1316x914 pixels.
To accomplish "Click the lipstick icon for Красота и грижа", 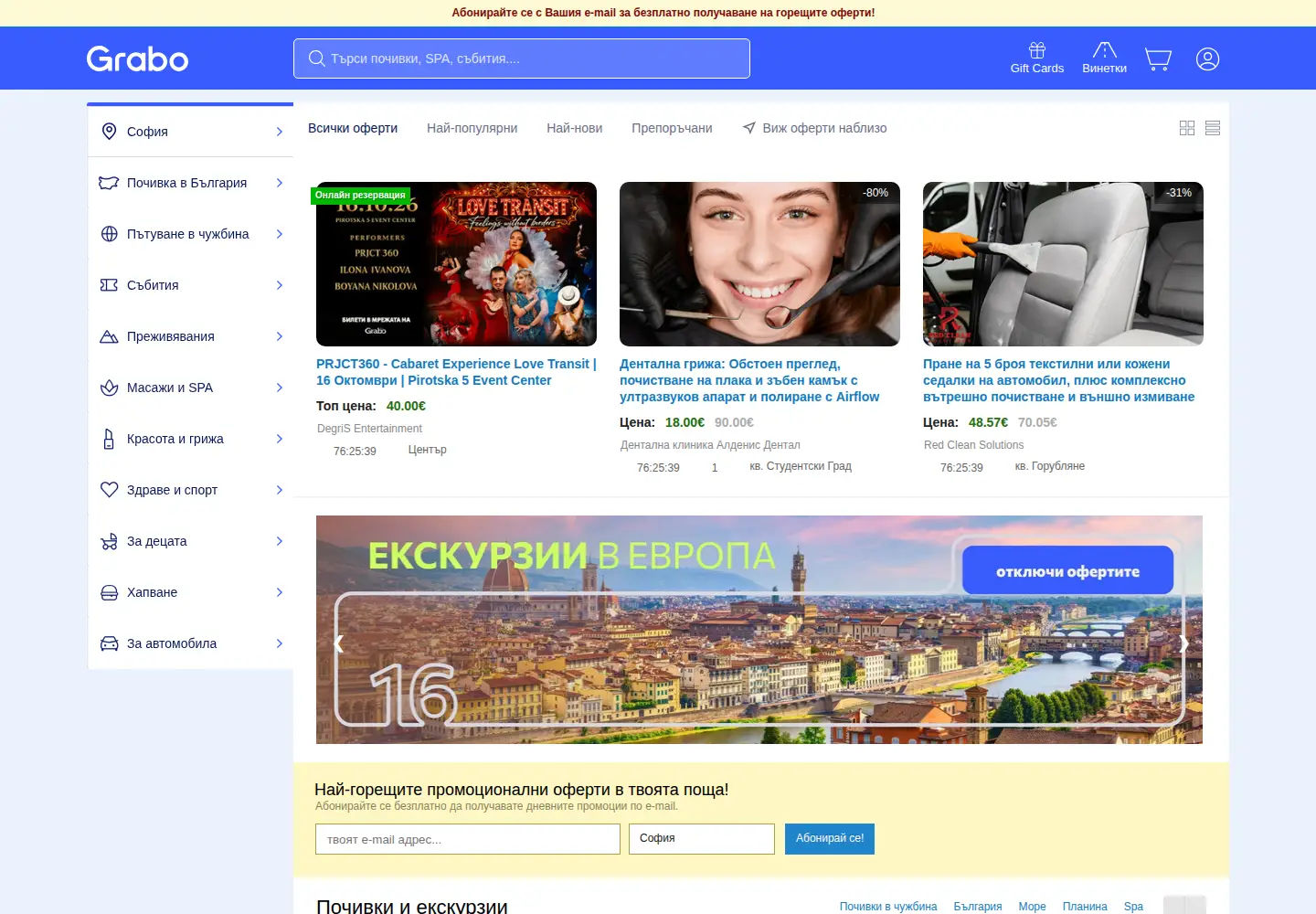I will pos(109,439).
